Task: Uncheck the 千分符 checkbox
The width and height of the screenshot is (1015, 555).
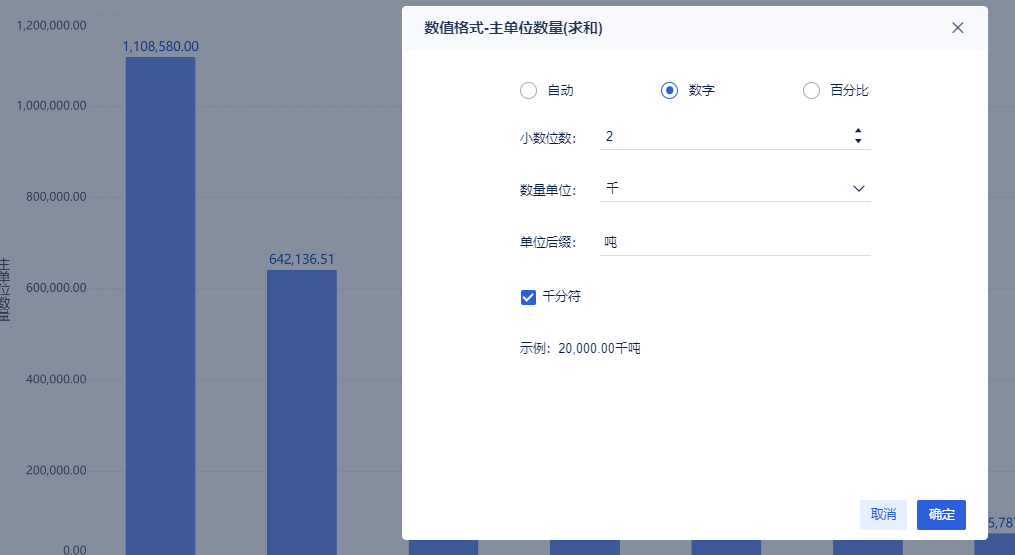Action: click(x=528, y=297)
